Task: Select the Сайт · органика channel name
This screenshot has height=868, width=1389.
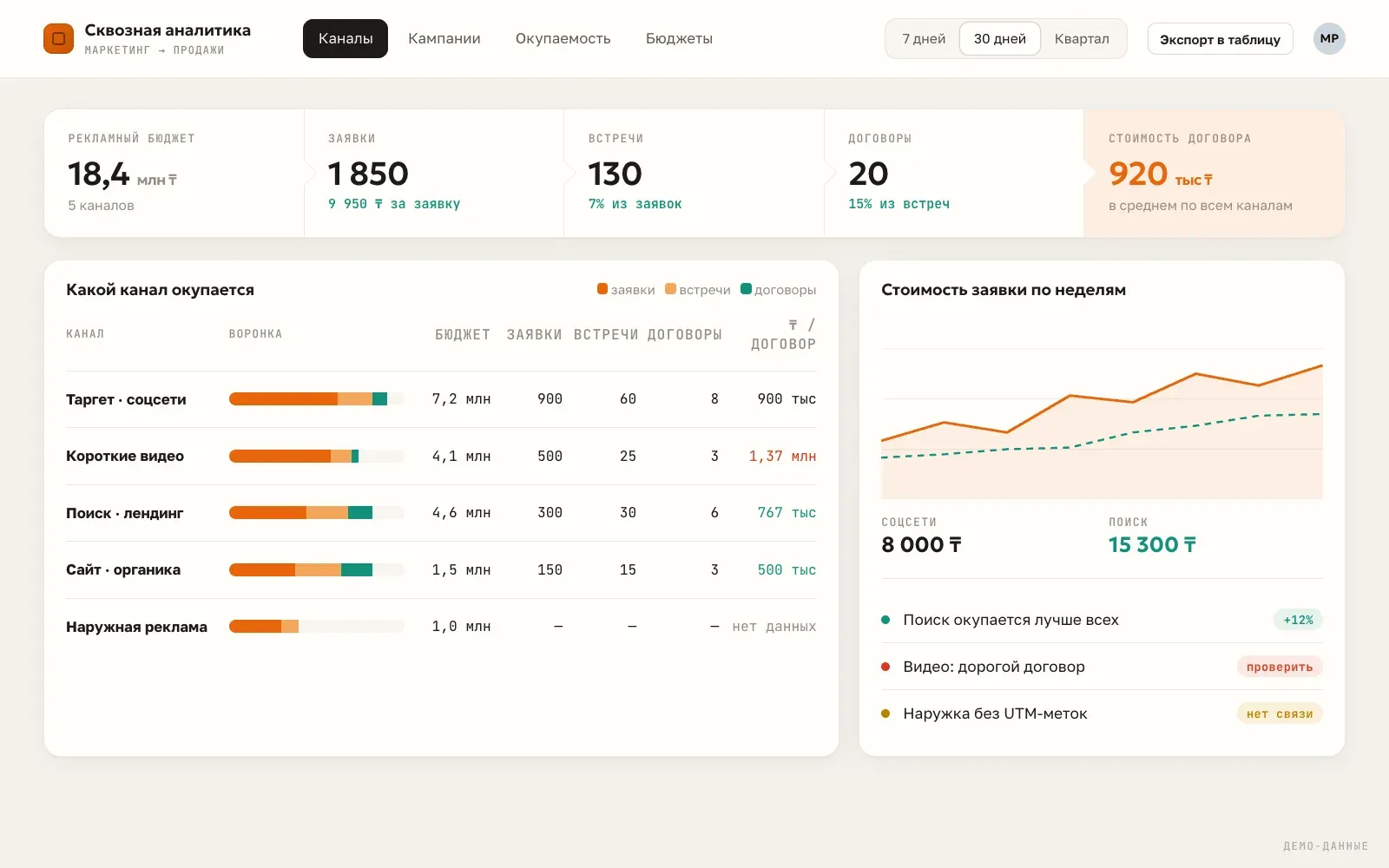Action: coord(123,569)
